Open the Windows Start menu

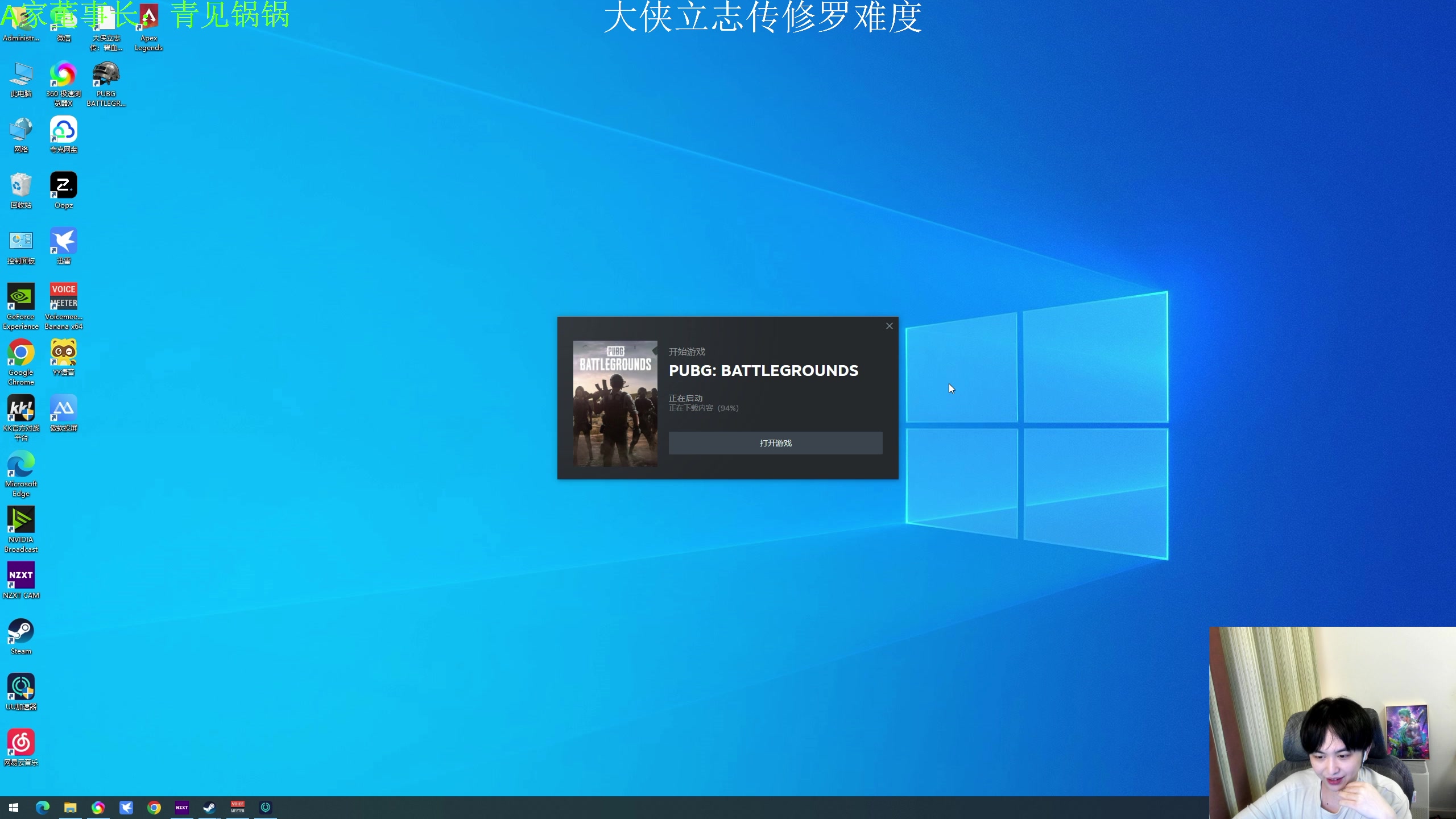(14, 808)
